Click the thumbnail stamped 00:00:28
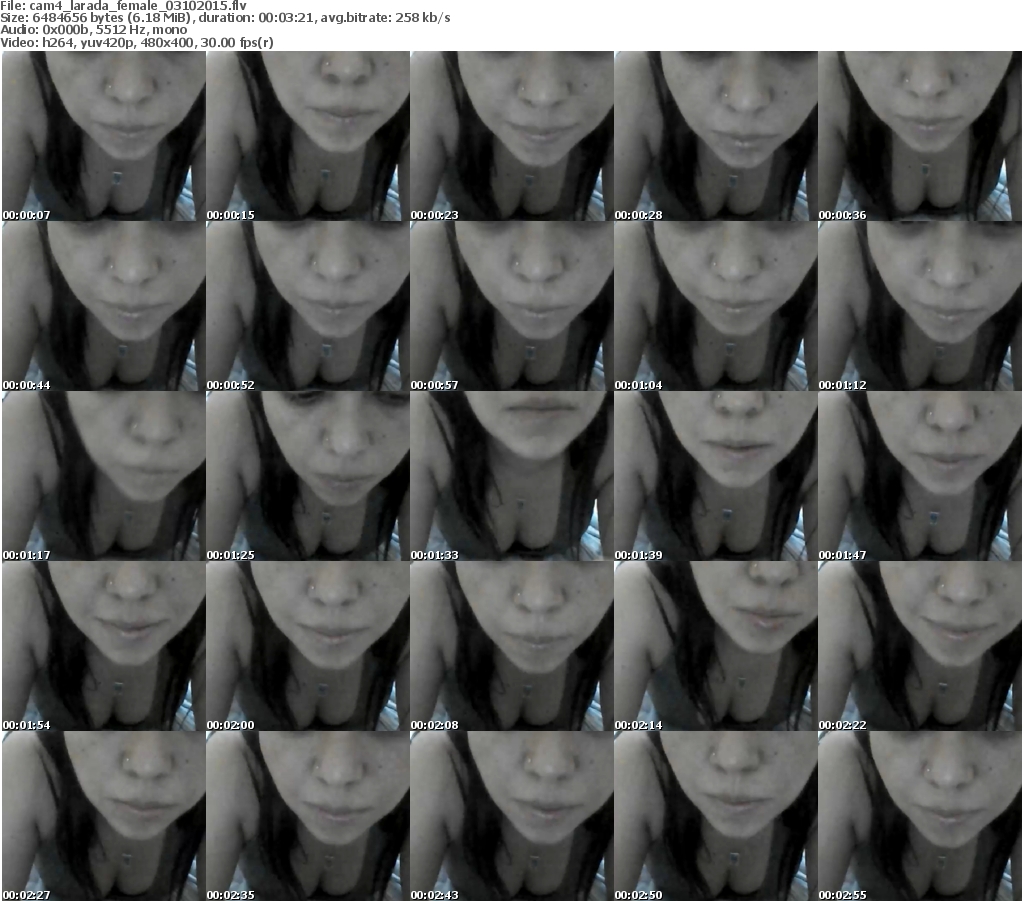Viewport: 1024px width, 901px height. pos(716,136)
